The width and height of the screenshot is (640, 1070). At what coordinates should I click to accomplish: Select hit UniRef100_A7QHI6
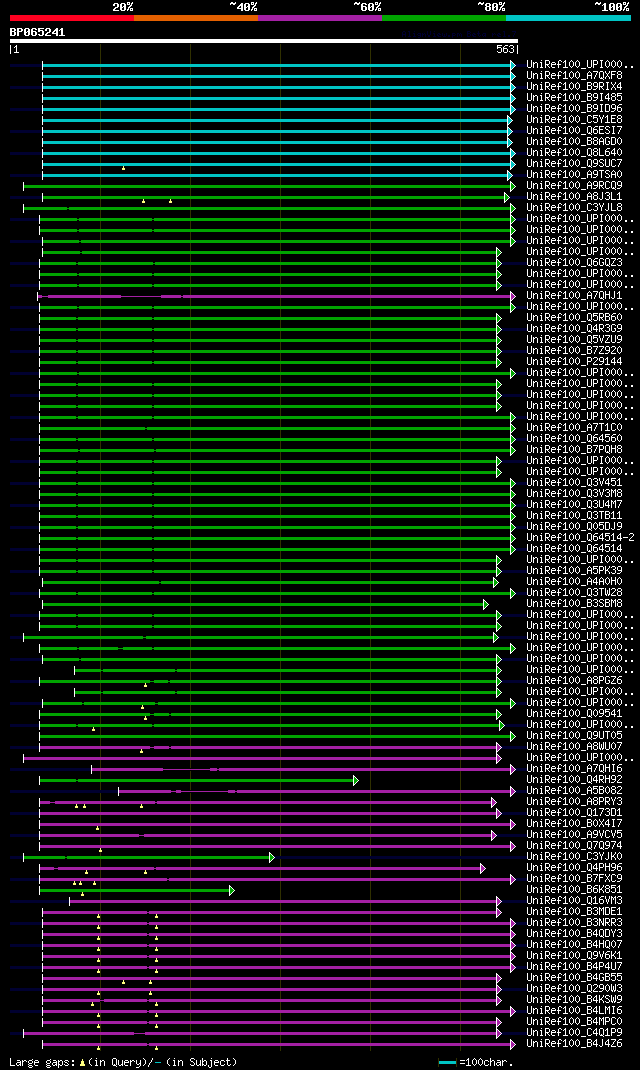tap(574, 768)
